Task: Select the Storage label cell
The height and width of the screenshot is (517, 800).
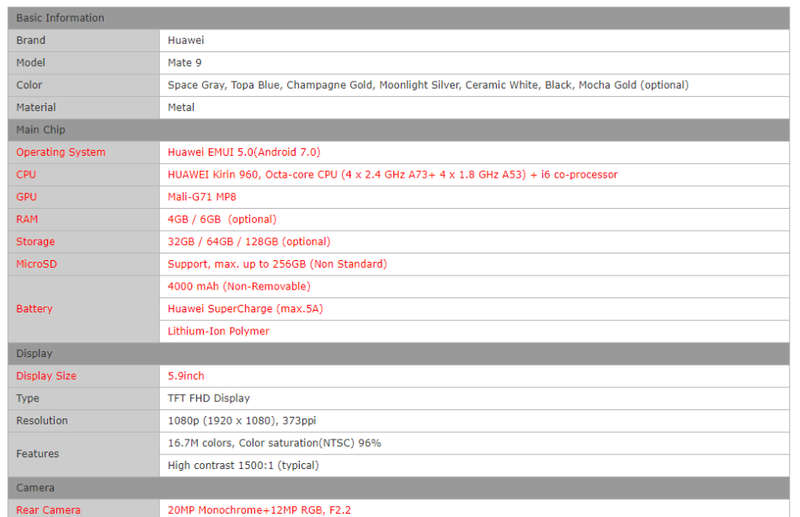Action: click(84, 242)
